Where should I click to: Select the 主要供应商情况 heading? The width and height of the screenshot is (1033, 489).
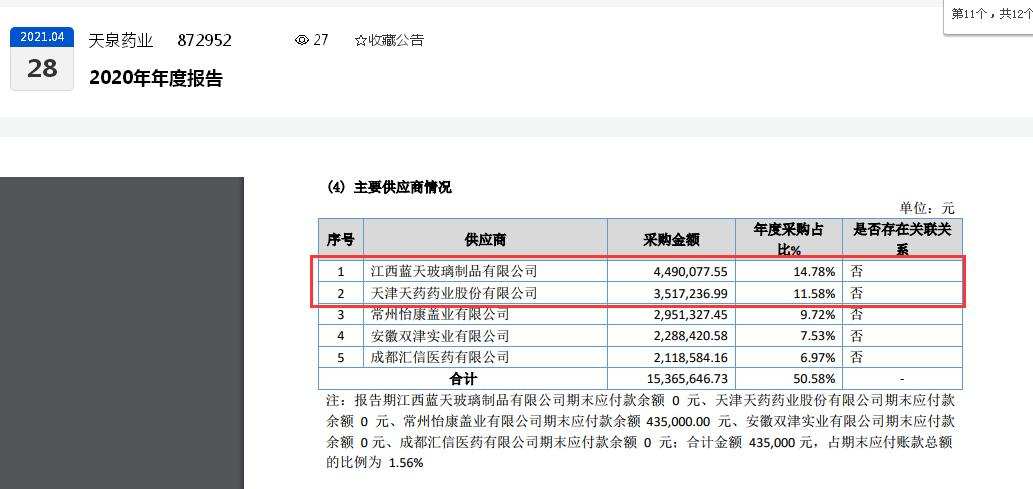pyautogui.click(x=389, y=187)
